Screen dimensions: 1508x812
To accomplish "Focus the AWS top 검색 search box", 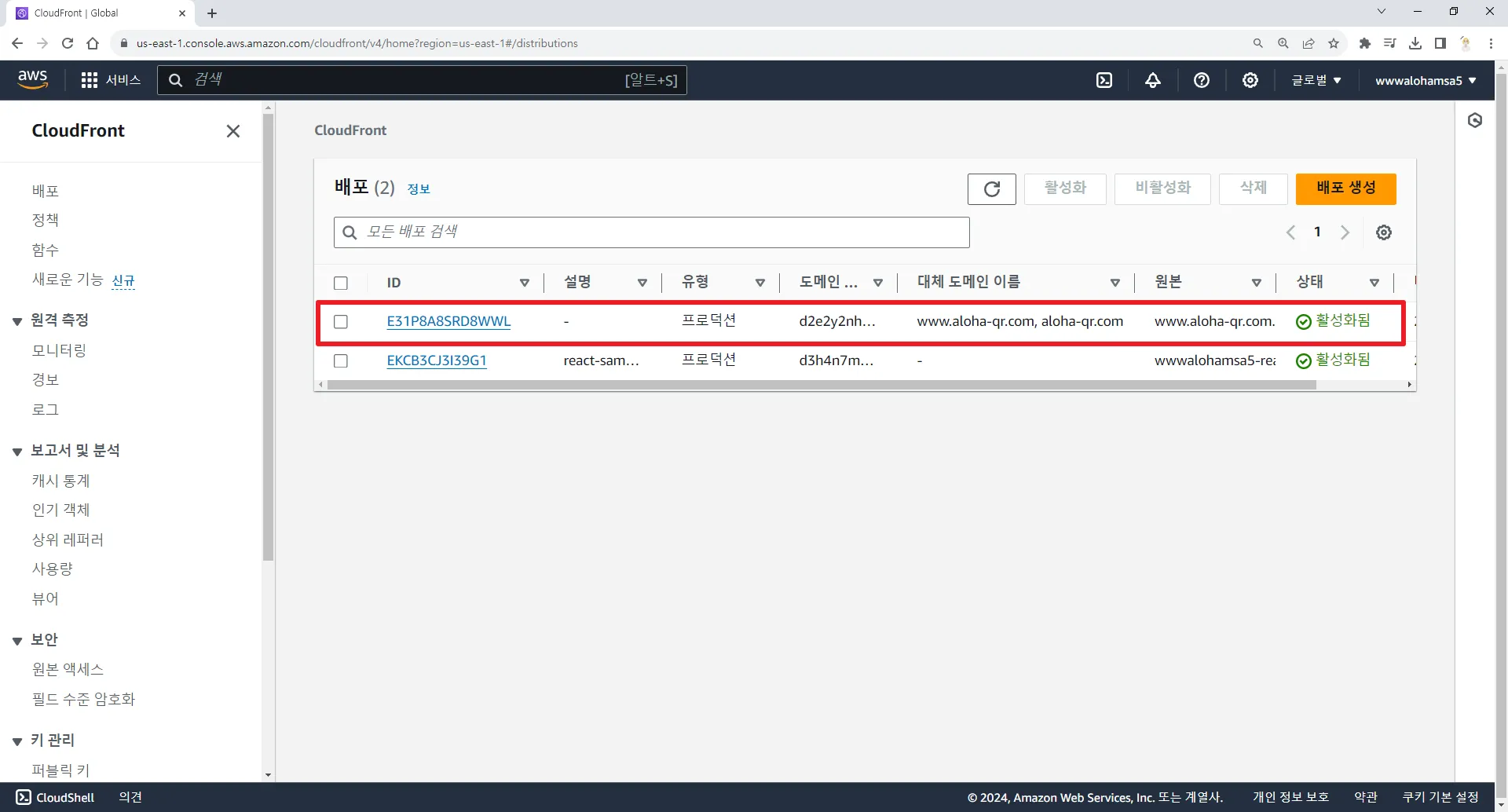I will click(x=423, y=80).
